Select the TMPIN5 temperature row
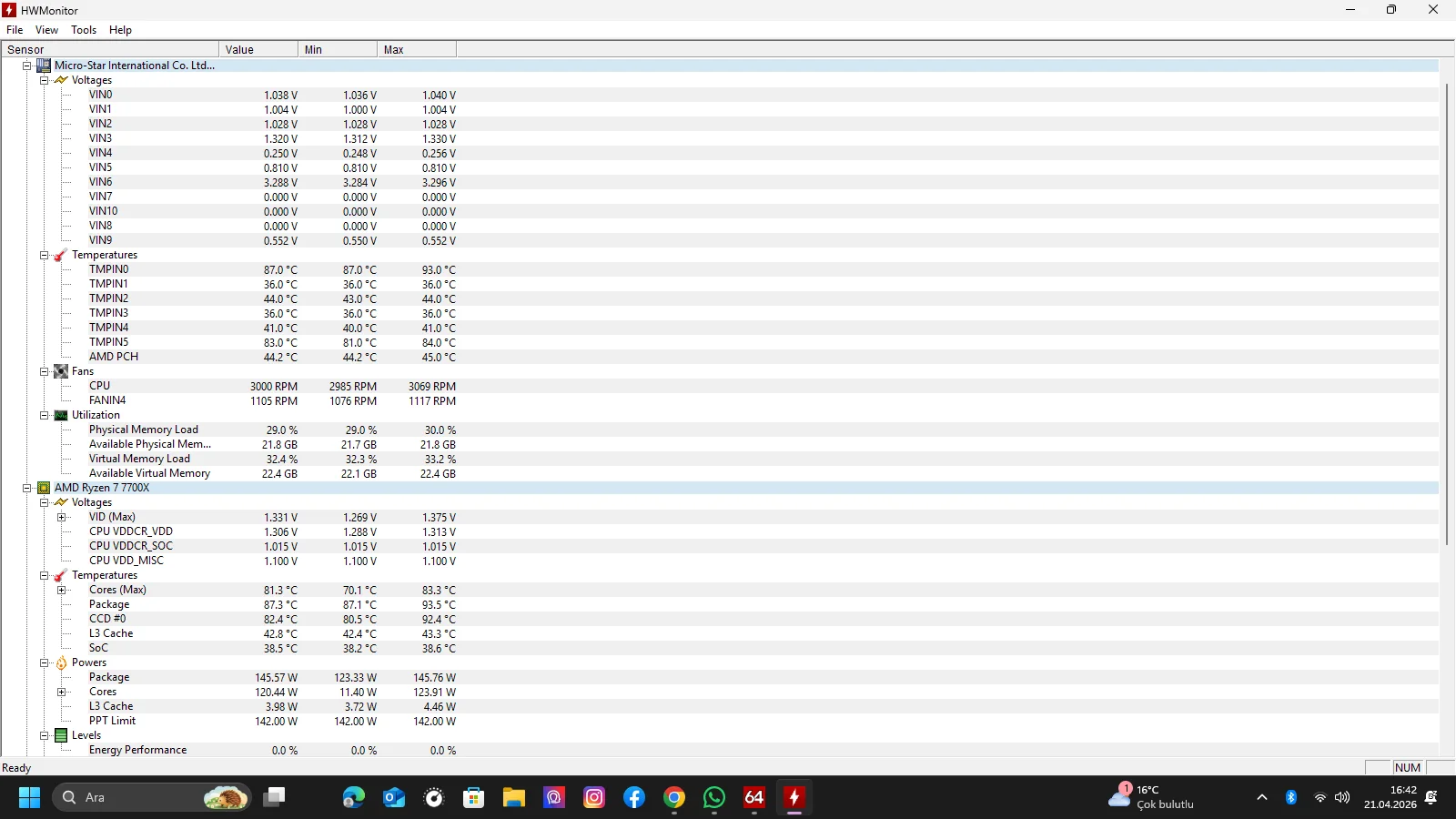The height and width of the screenshot is (819, 1456). tap(720, 342)
